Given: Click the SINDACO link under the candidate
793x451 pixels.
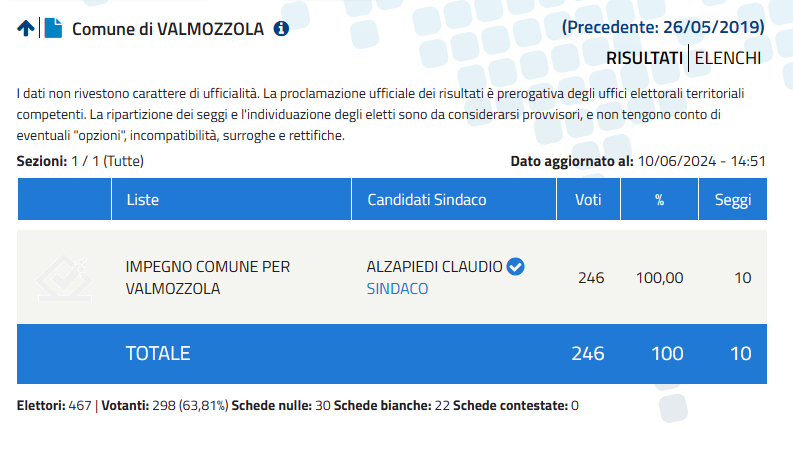Looking at the screenshot, I should [398, 289].
